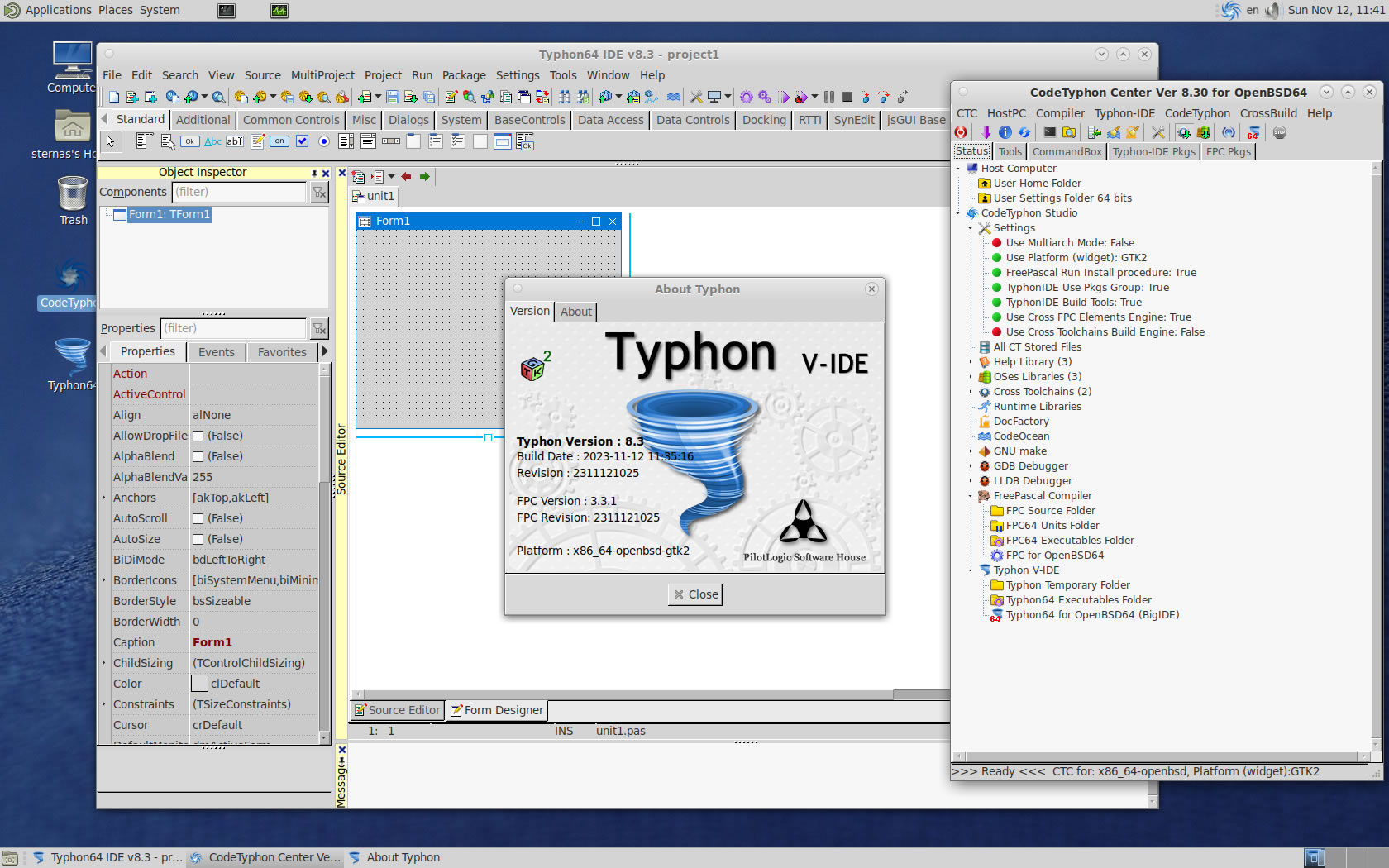This screenshot has width=1389, height=868.
Task: Expand the OSes Libraries (3) tree node
Action: click(971, 377)
